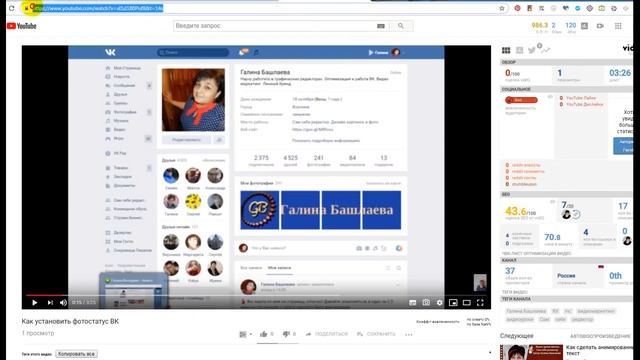Click the 'Моя Страница' VK sidebar item

127,68
